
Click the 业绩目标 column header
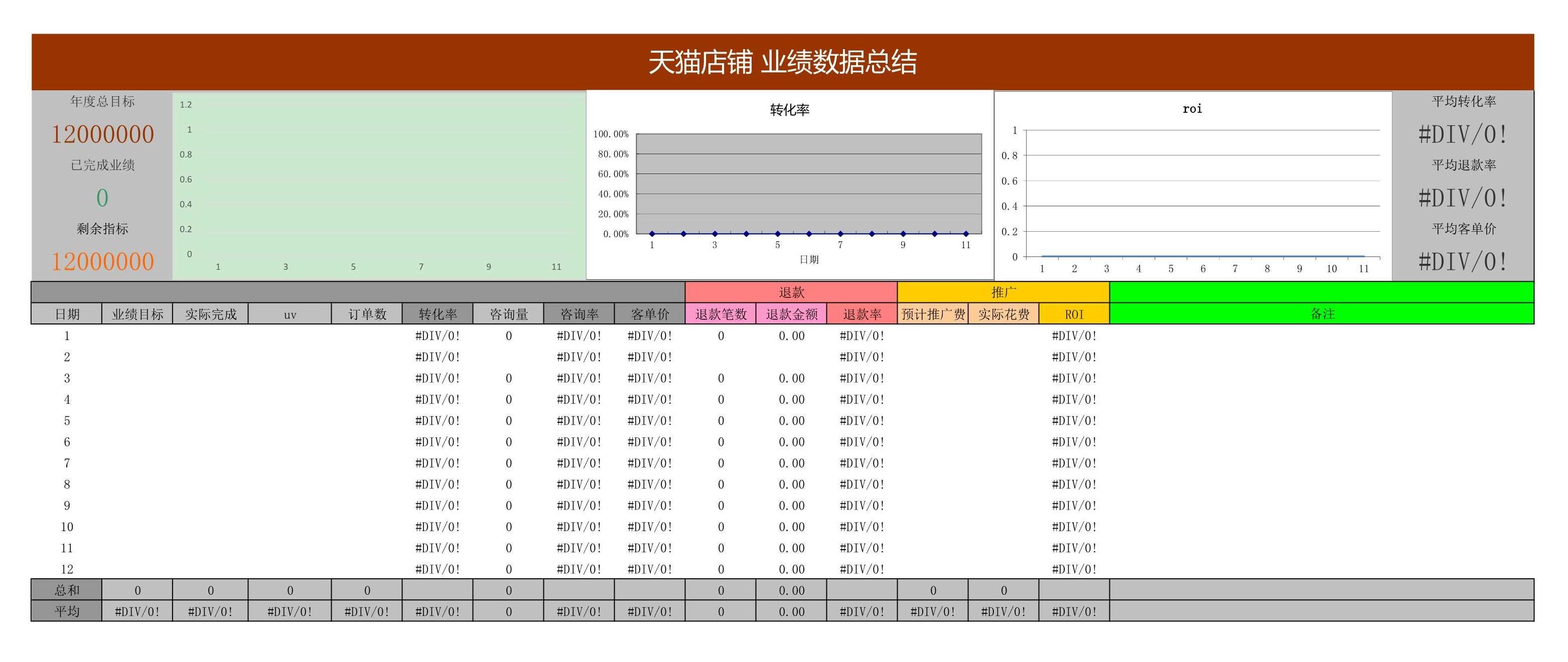point(137,314)
